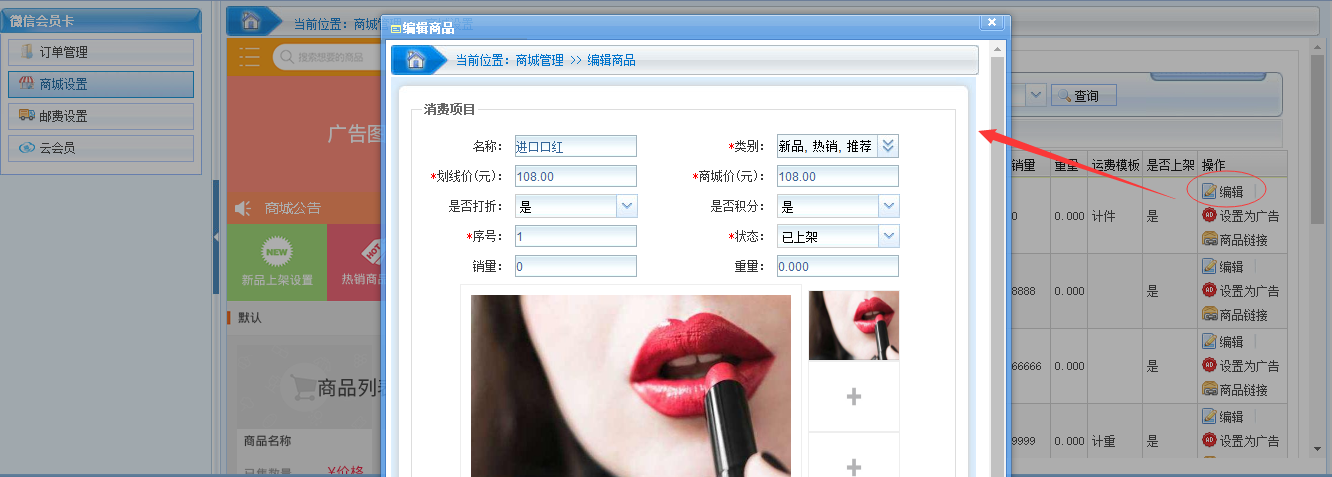Click 设置为广告 in the 66666 sales row
Screen dimensions: 1332x477
(x=1241, y=366)
